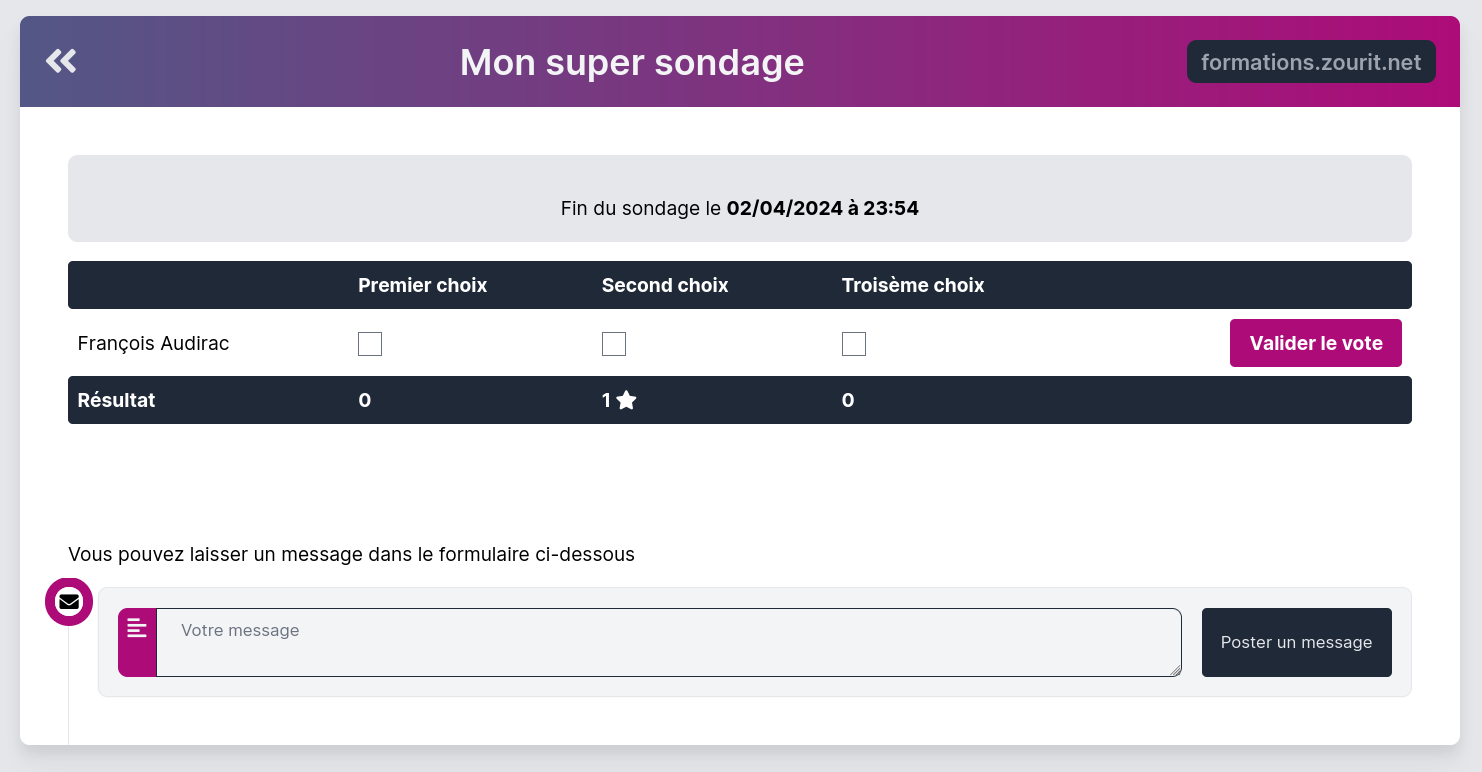
Task: Click the resize handle of the message box
Action: coord(1176,671)
